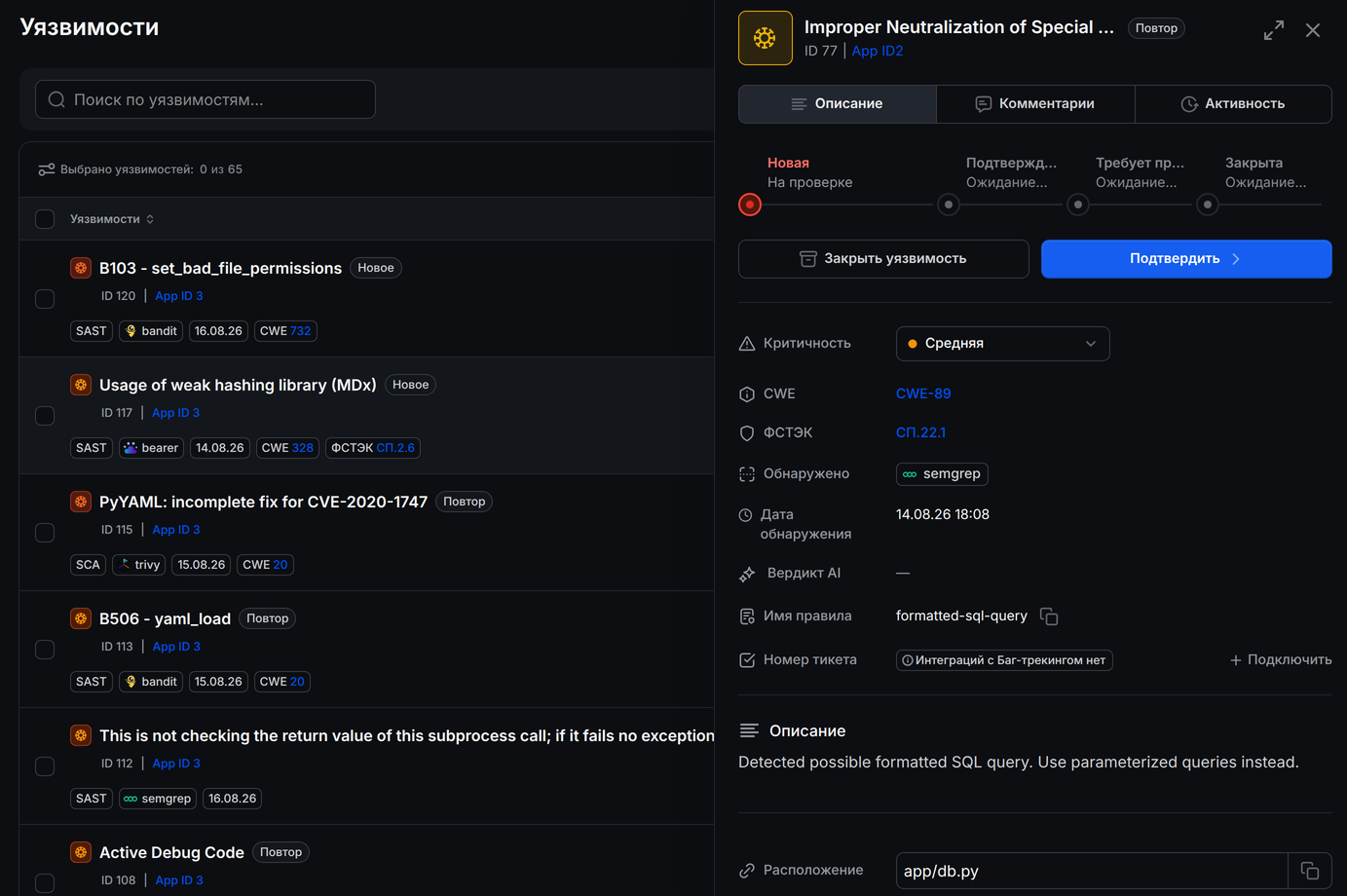Check the B103 set_bad_file_permissions row checkbox
This screenshot has height=896, width=1347.
coord(45,299)
